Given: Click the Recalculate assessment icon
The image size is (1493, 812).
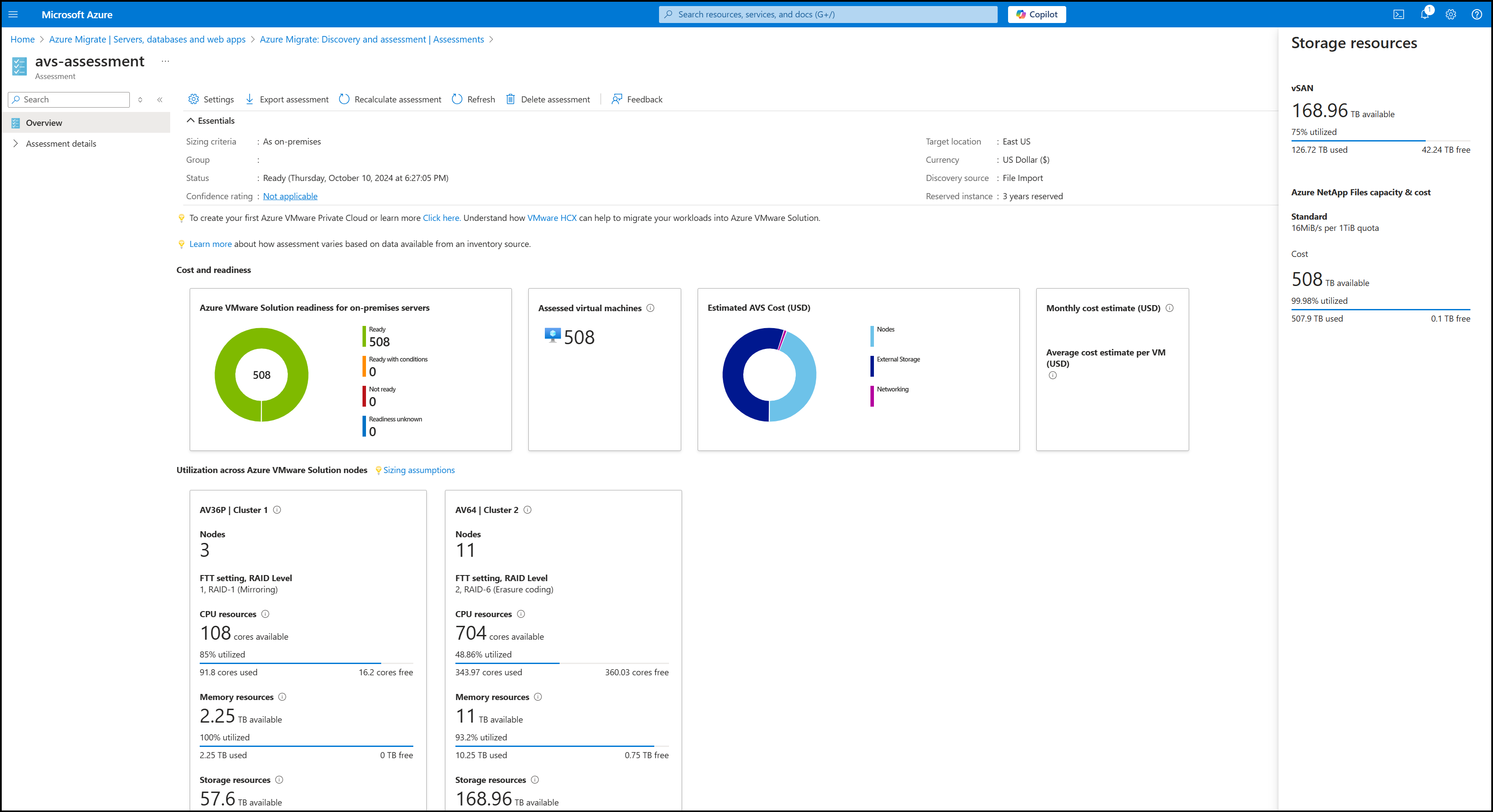Looking at the screenshot, I should click(346, 99).
